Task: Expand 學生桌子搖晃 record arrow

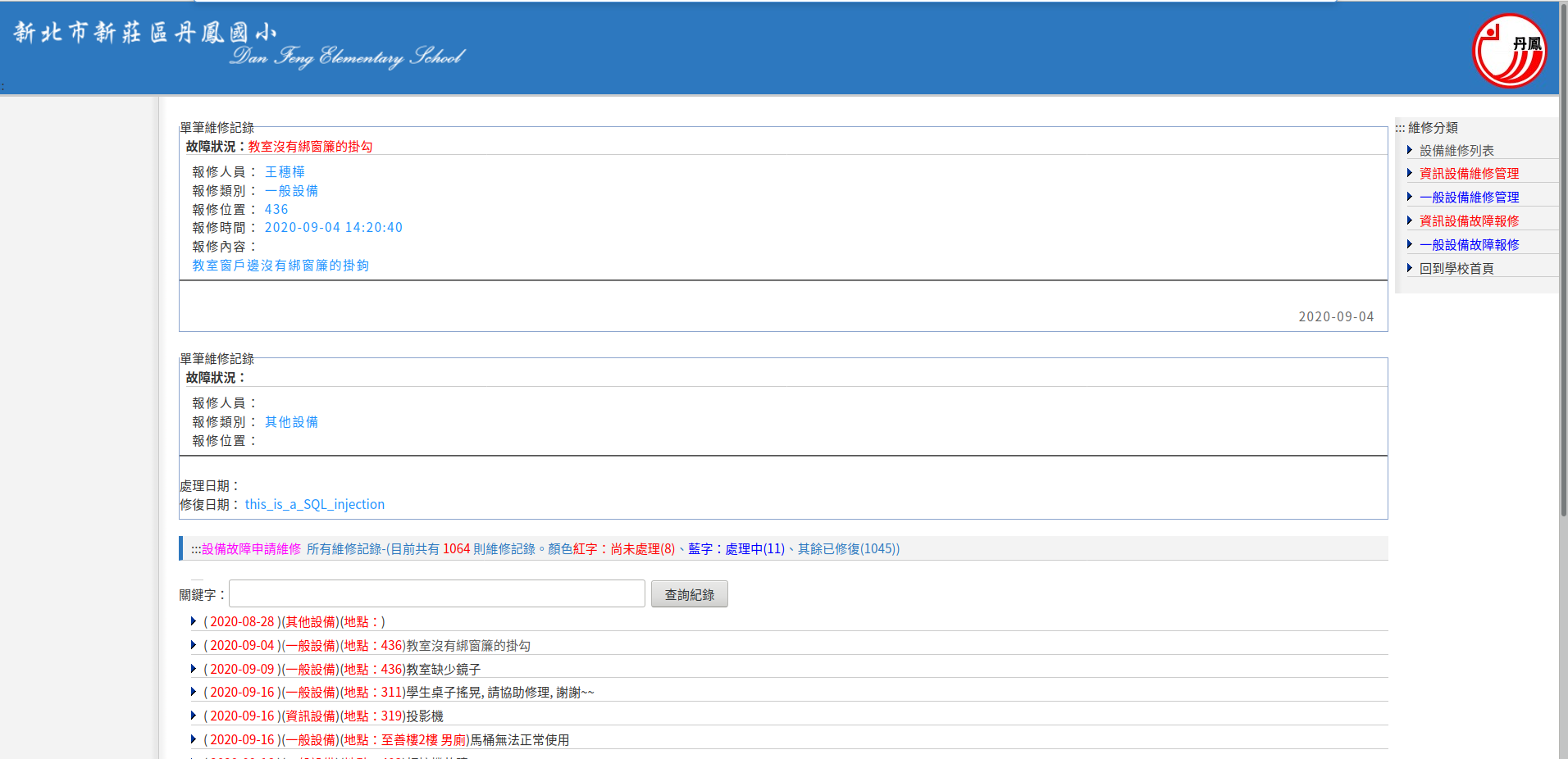Action: coord(194,692)
